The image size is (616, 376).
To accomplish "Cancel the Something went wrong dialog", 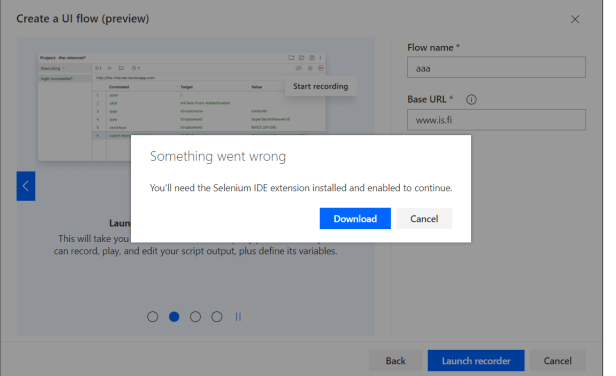I will click(424, 218).
